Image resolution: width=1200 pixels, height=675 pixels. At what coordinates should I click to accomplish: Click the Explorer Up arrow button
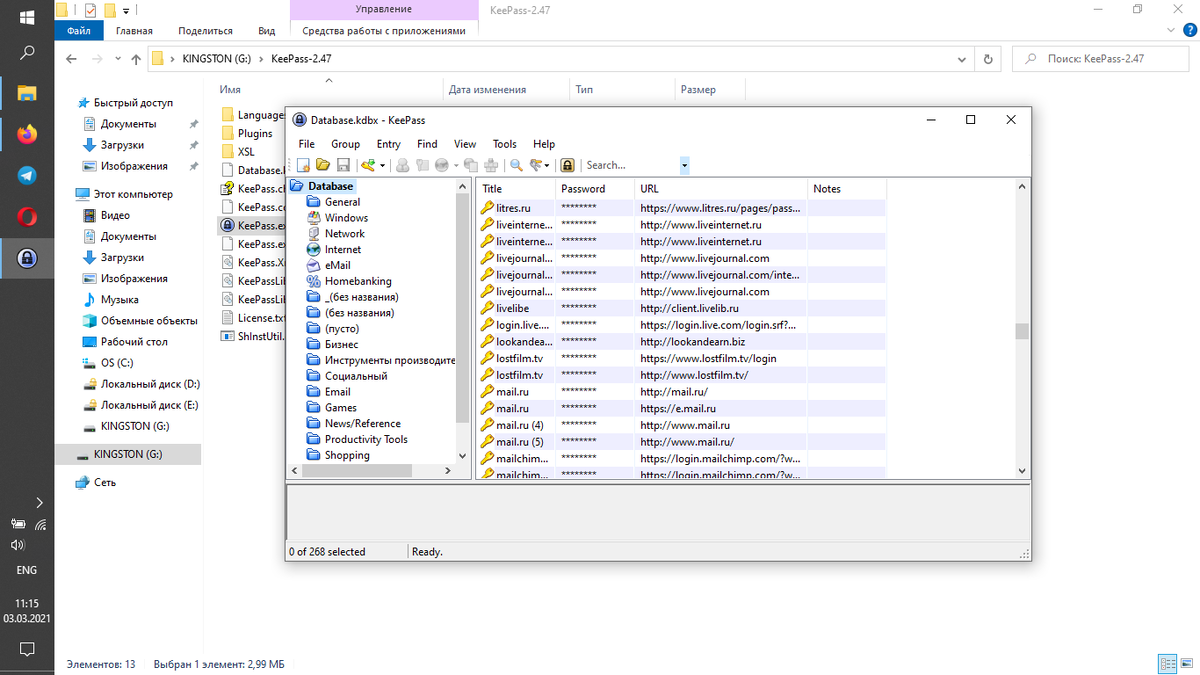click(136, 59)
